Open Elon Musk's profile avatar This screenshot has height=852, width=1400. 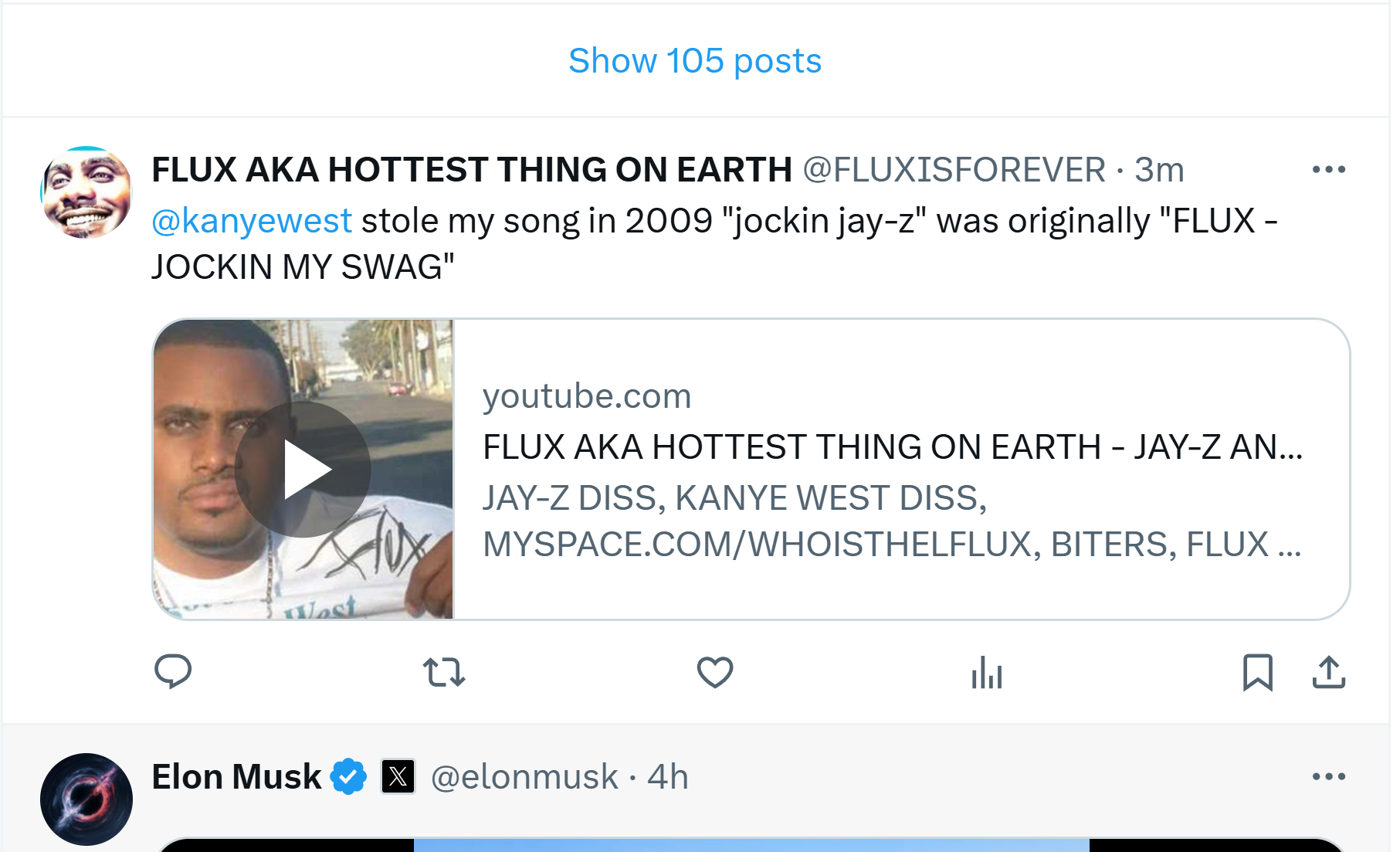pos(86,799)
